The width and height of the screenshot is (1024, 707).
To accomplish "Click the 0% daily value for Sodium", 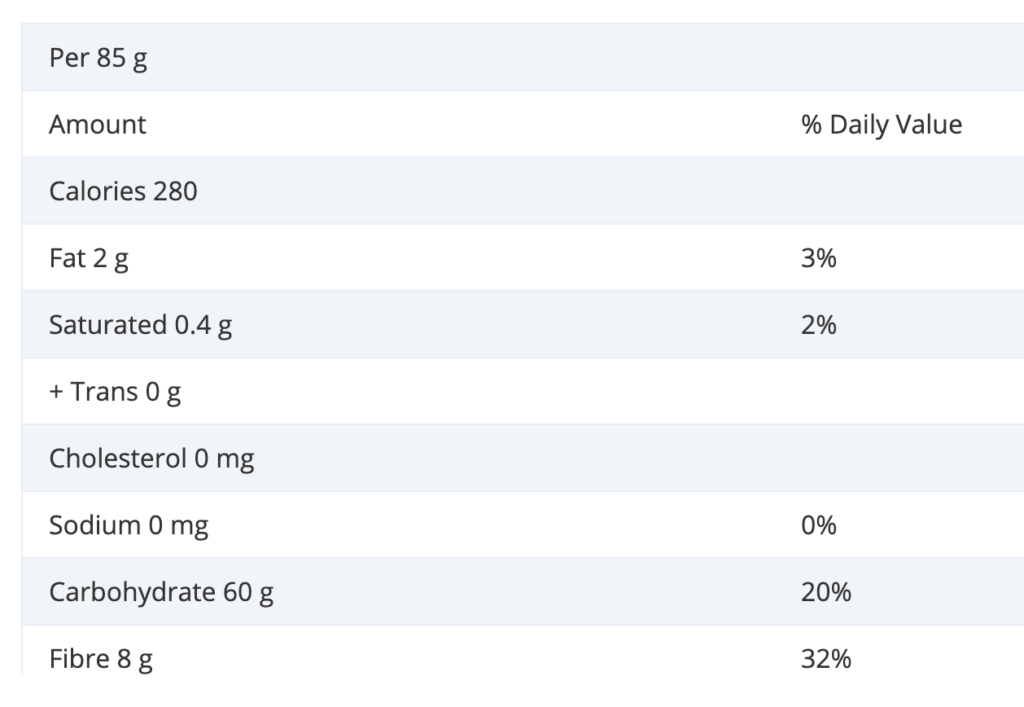I will [x=818, y=526].
